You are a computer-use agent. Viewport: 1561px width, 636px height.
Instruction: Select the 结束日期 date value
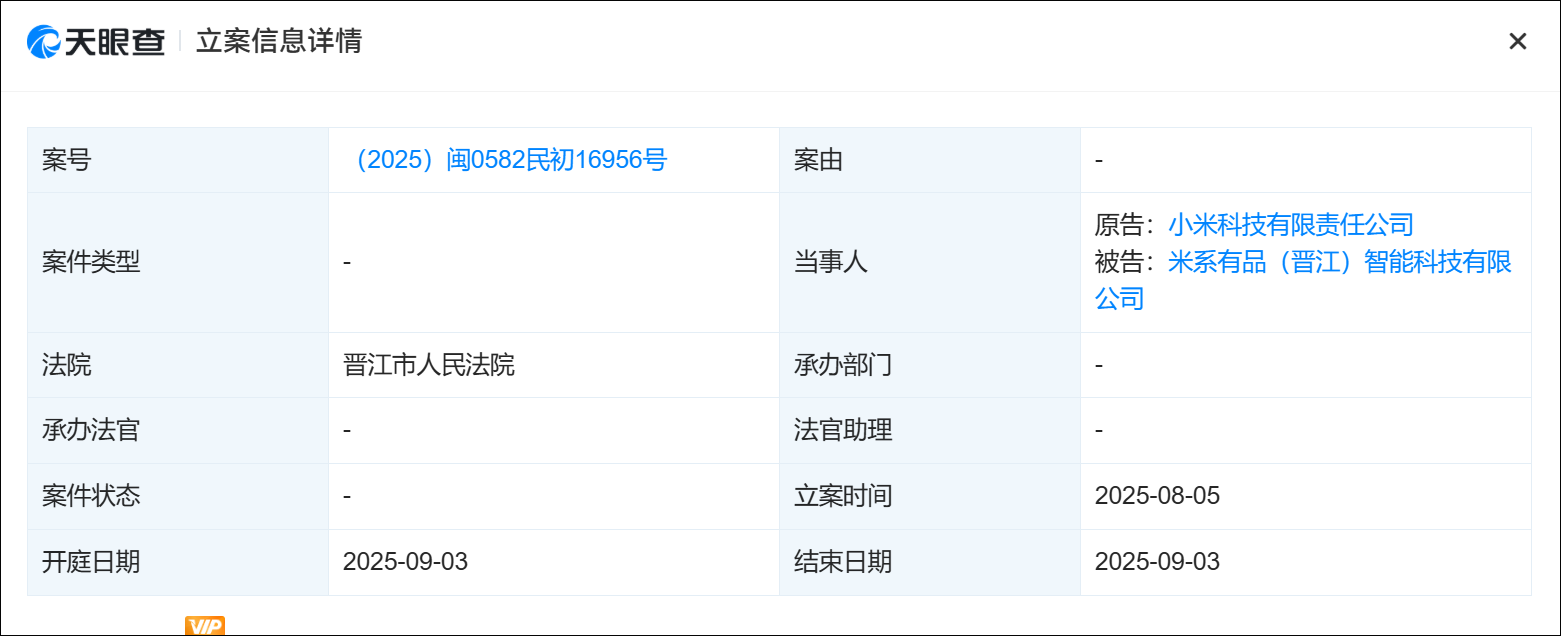pyautogui.click(x=1157, y=562)
